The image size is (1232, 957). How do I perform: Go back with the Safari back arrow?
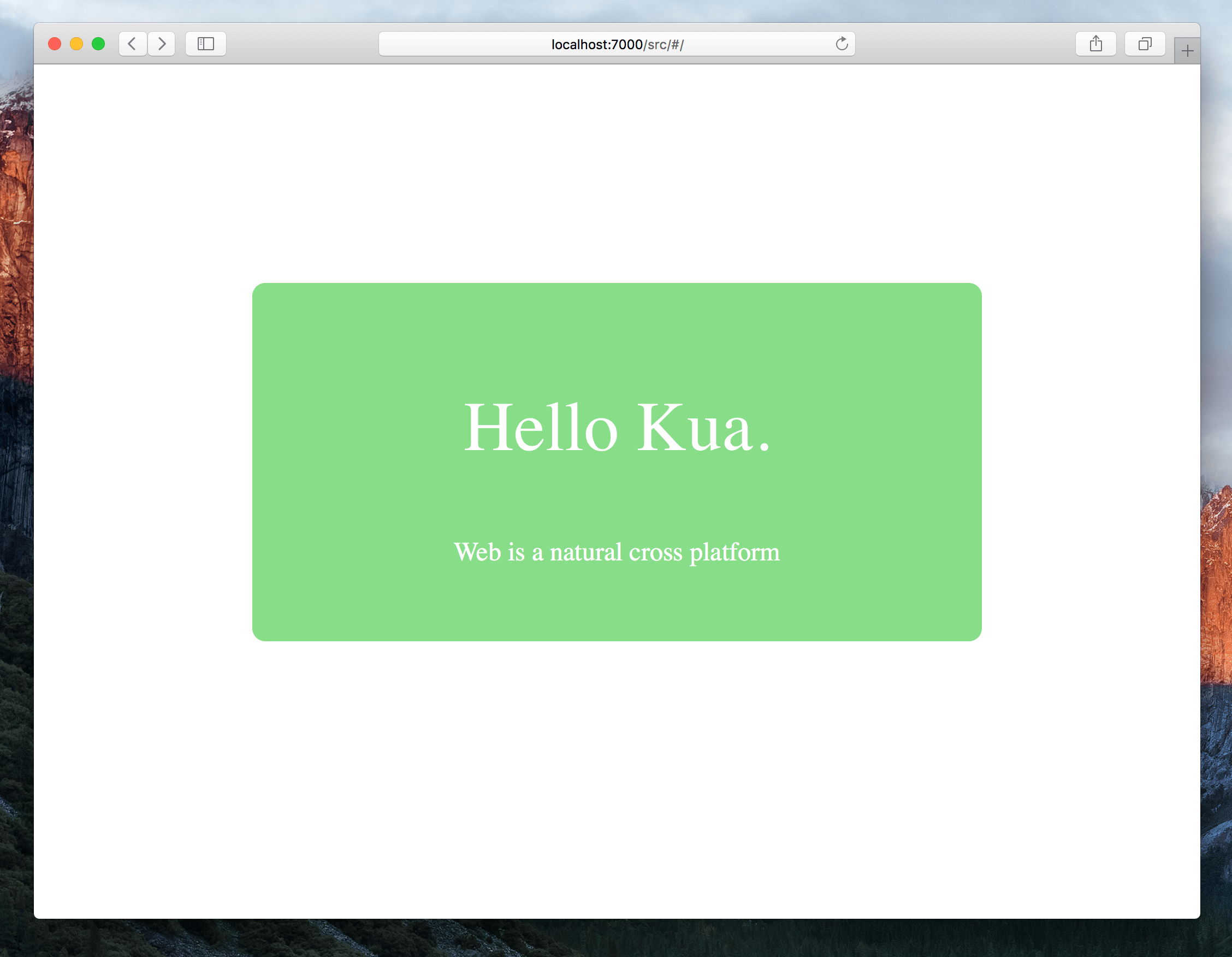click(x=133, y=44)
